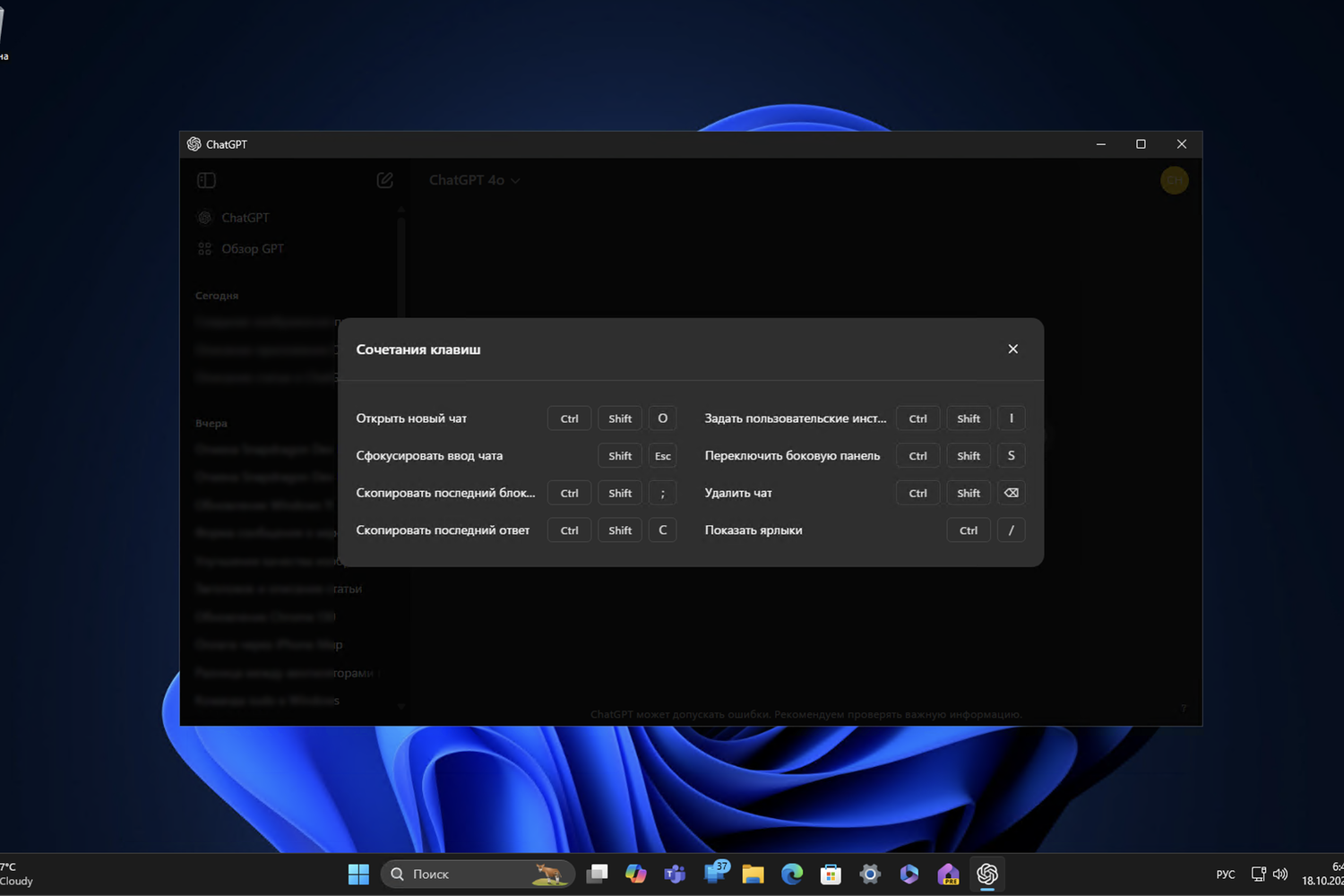This screenshot has height=896, width=1344.
Task: Click the "Вчера" sidebar section header
Action: pos(211,423)
